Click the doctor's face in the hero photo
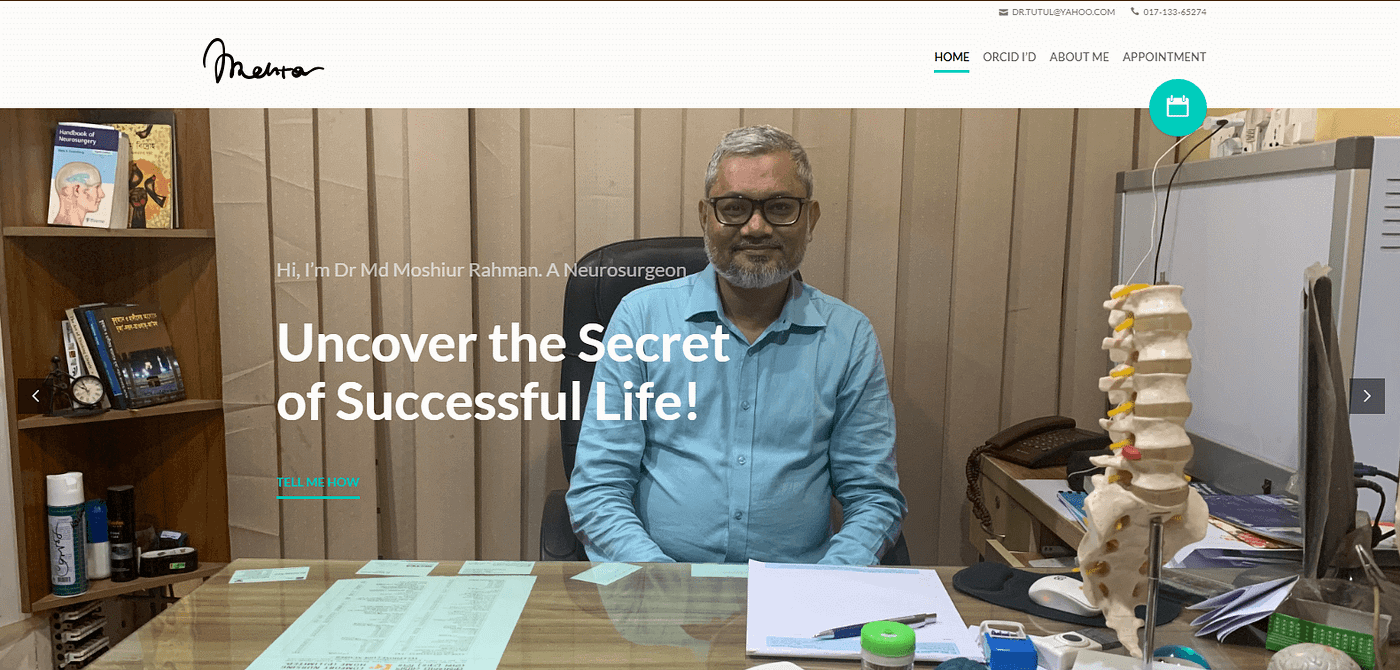The height and width of the screenshot is (670, 1400). (x=757, y=210)
